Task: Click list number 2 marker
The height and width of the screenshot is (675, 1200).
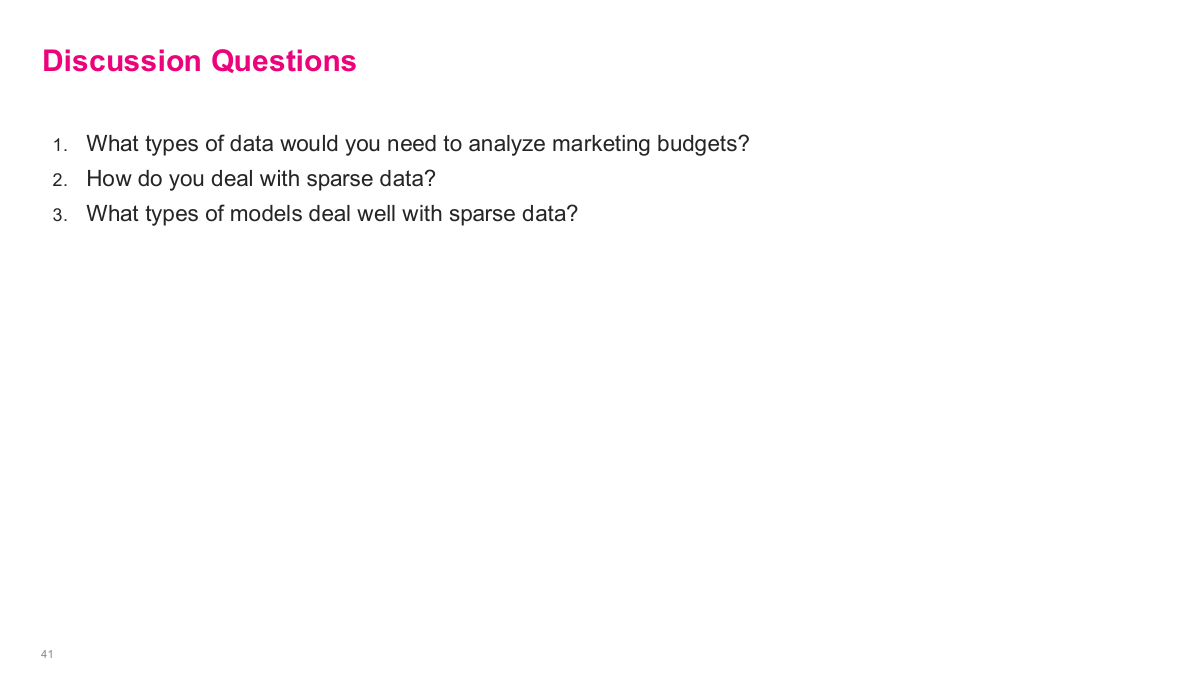Action: click(x=59, y=180)
